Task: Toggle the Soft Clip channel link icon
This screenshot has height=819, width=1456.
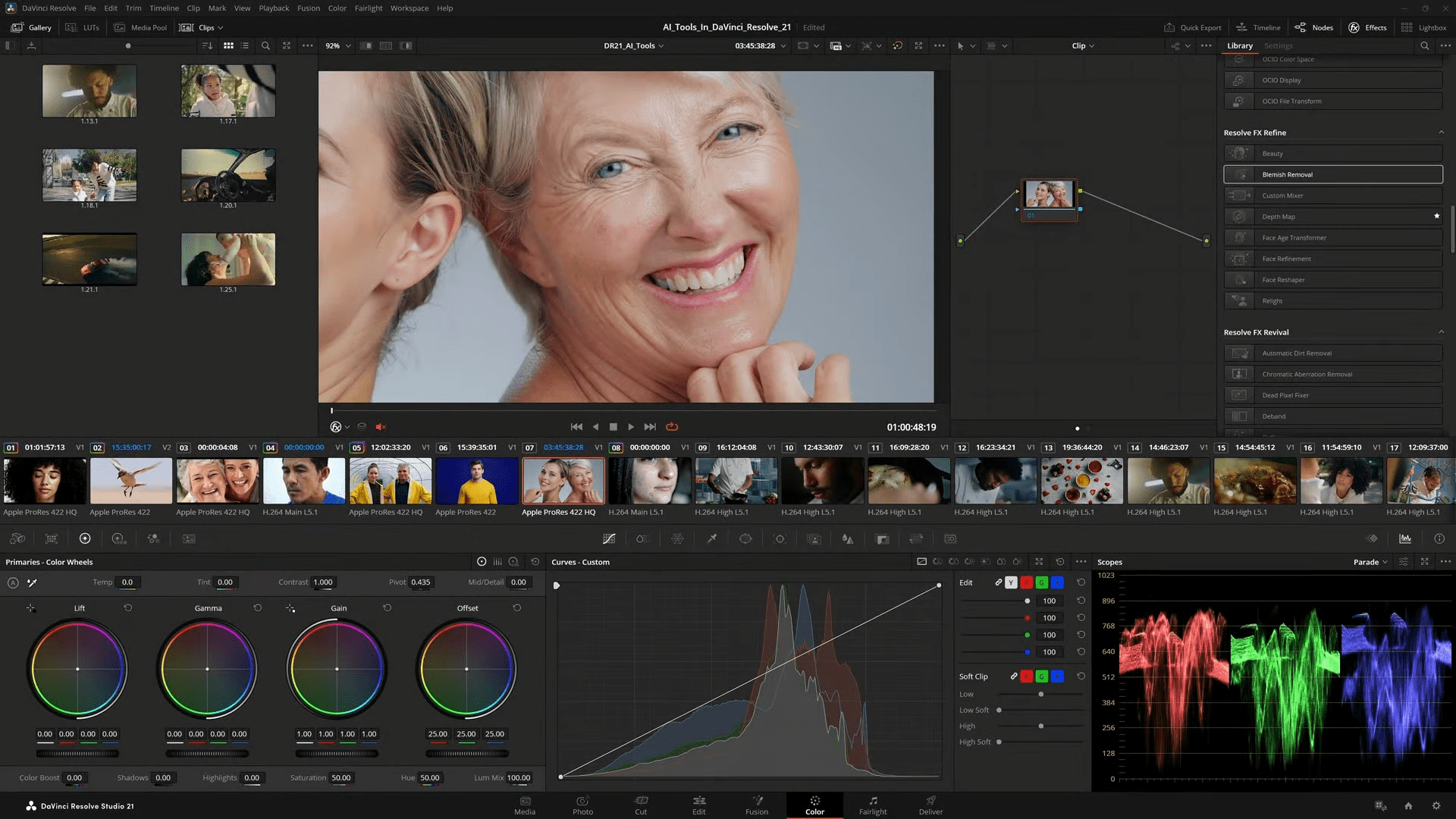Action: coord(1013,676)
